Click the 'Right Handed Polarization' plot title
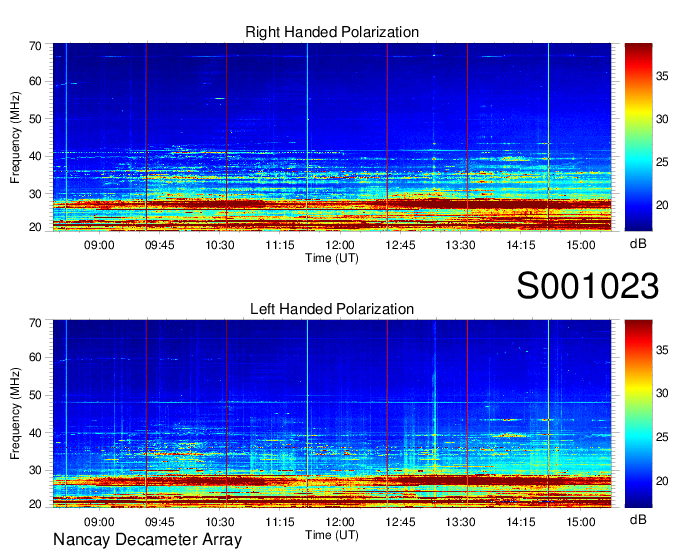 [332, 32]
